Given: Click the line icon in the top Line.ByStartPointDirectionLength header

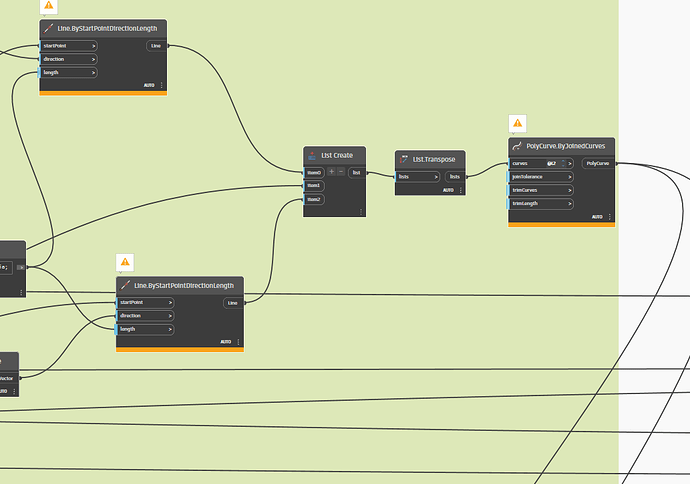Looking at the screenshot, I should pos(48,29).
